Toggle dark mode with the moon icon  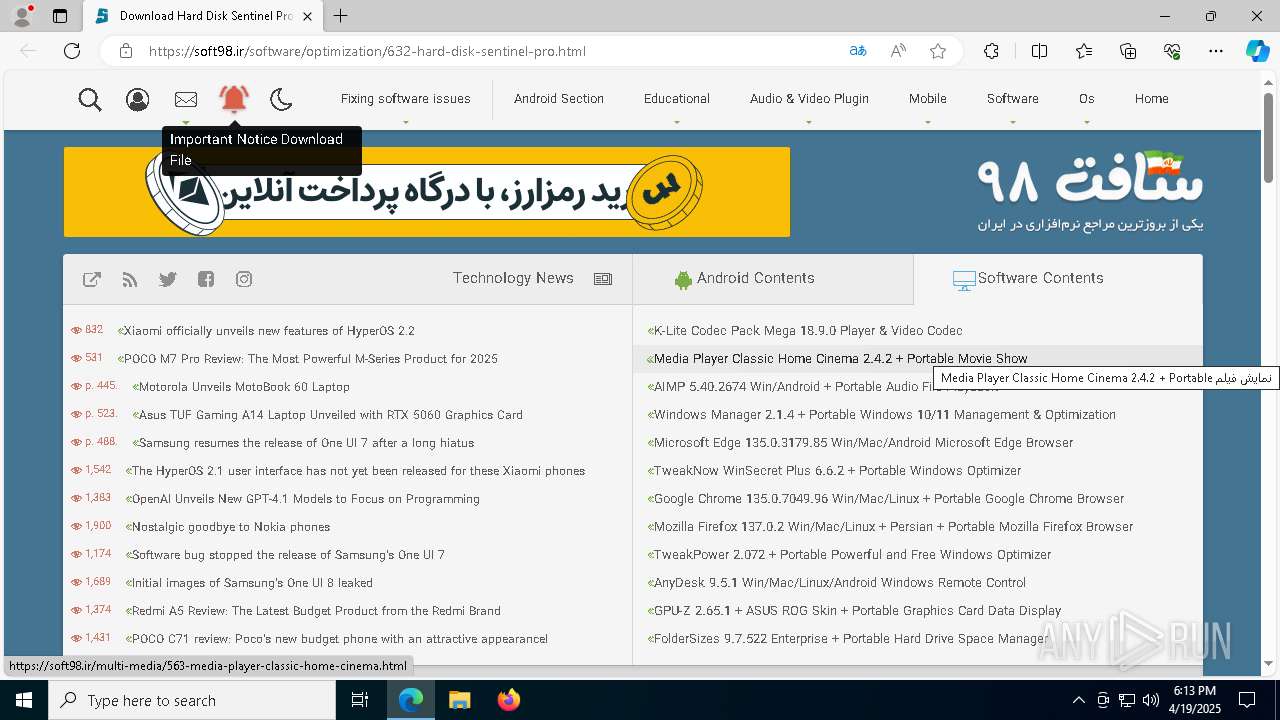pyautogui.click(x=281, y=99)
